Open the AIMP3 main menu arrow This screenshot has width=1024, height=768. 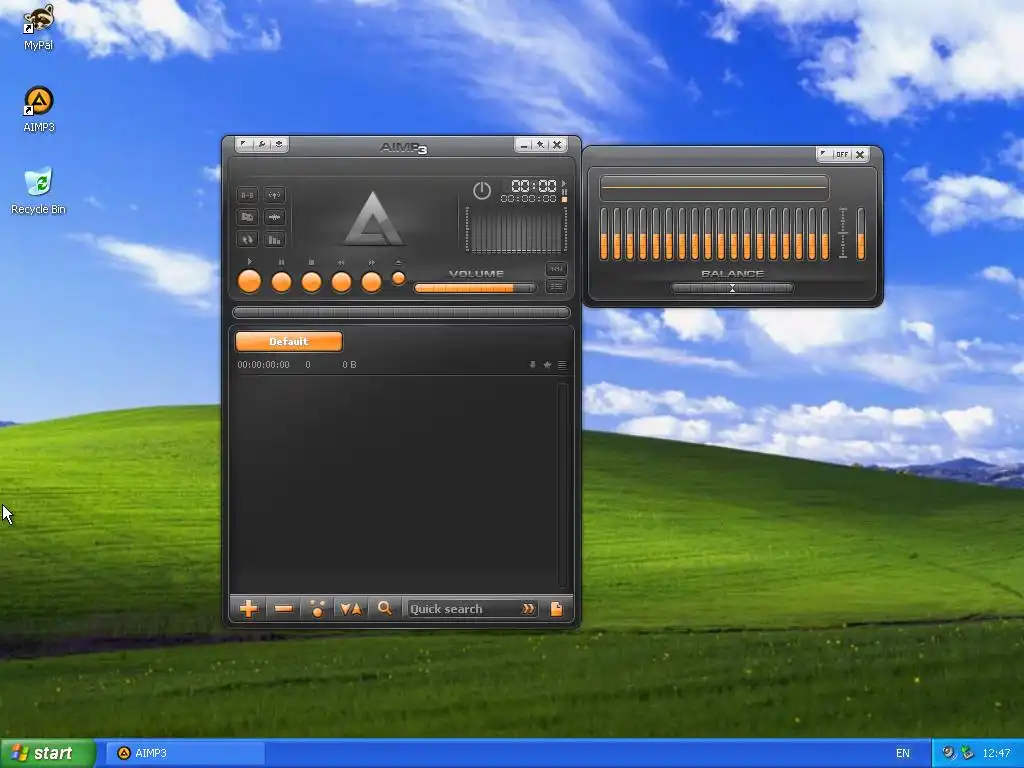[243, 144]
